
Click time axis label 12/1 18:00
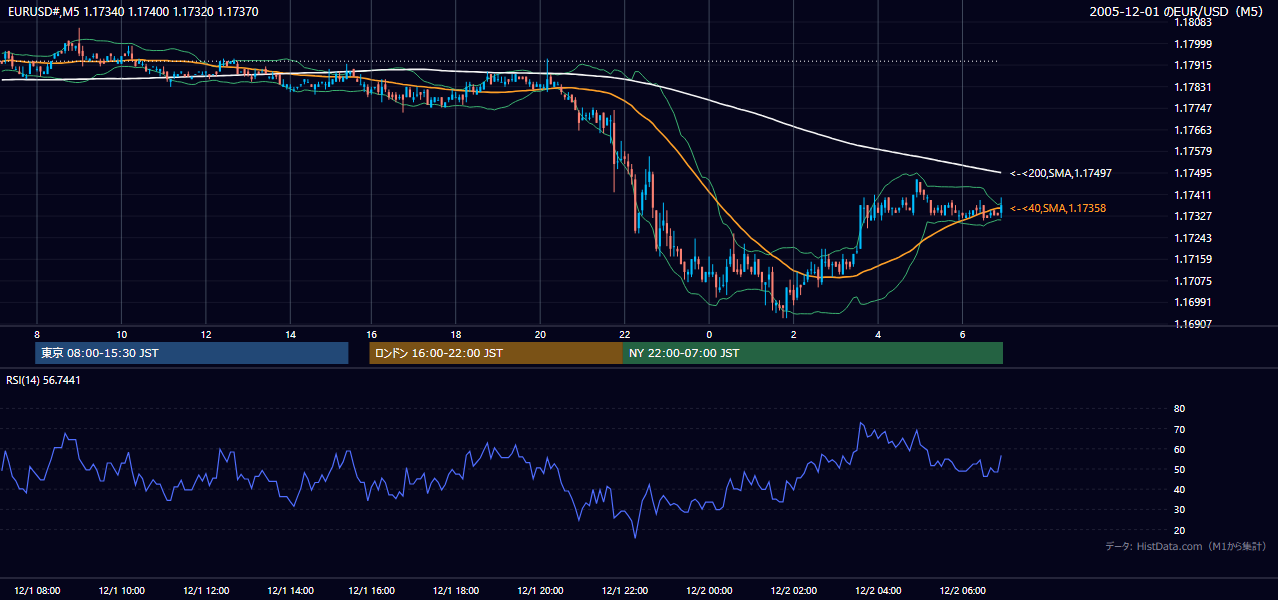point(455,590)
